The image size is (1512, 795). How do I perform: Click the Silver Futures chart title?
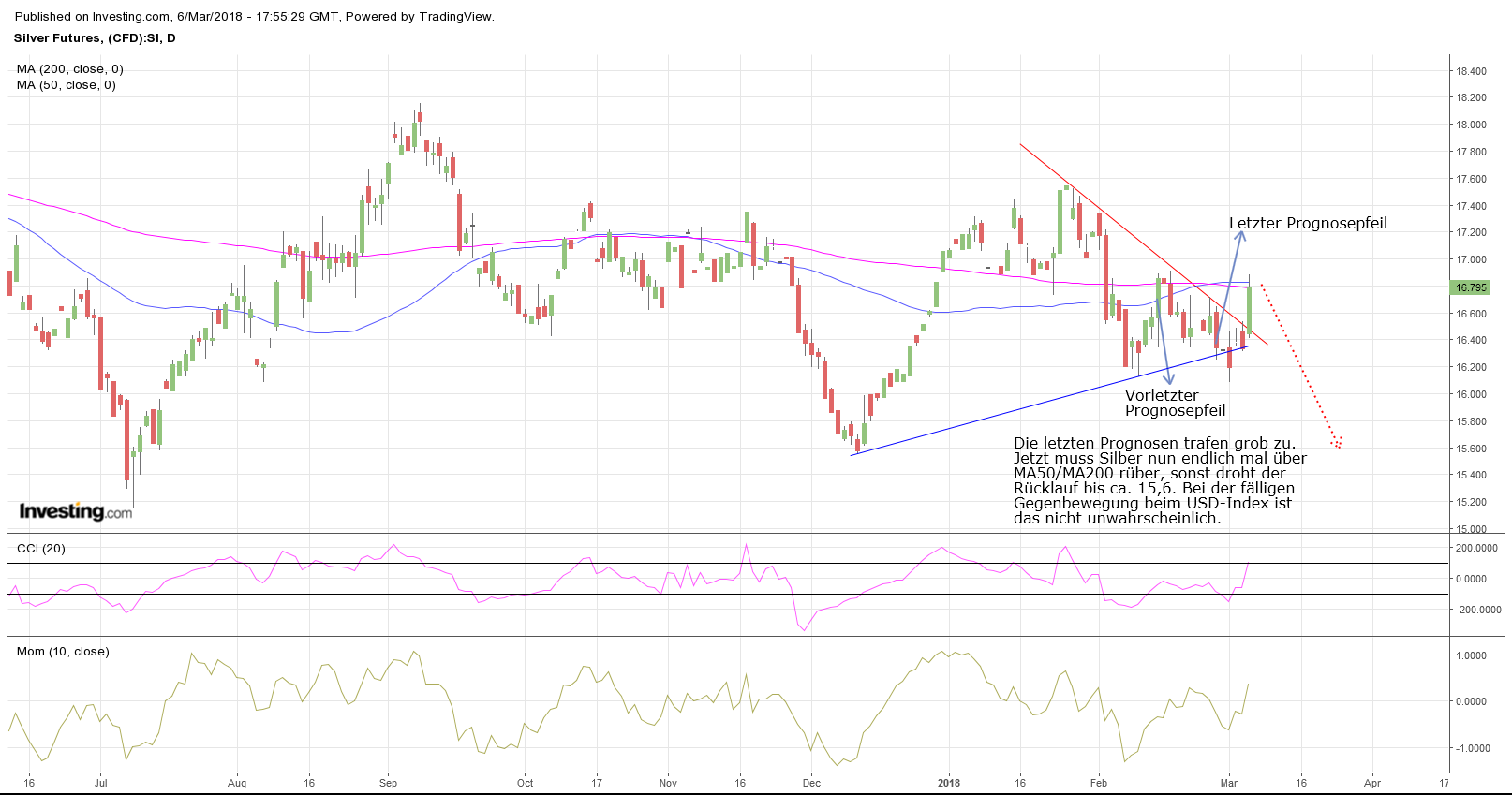(95, 38)
